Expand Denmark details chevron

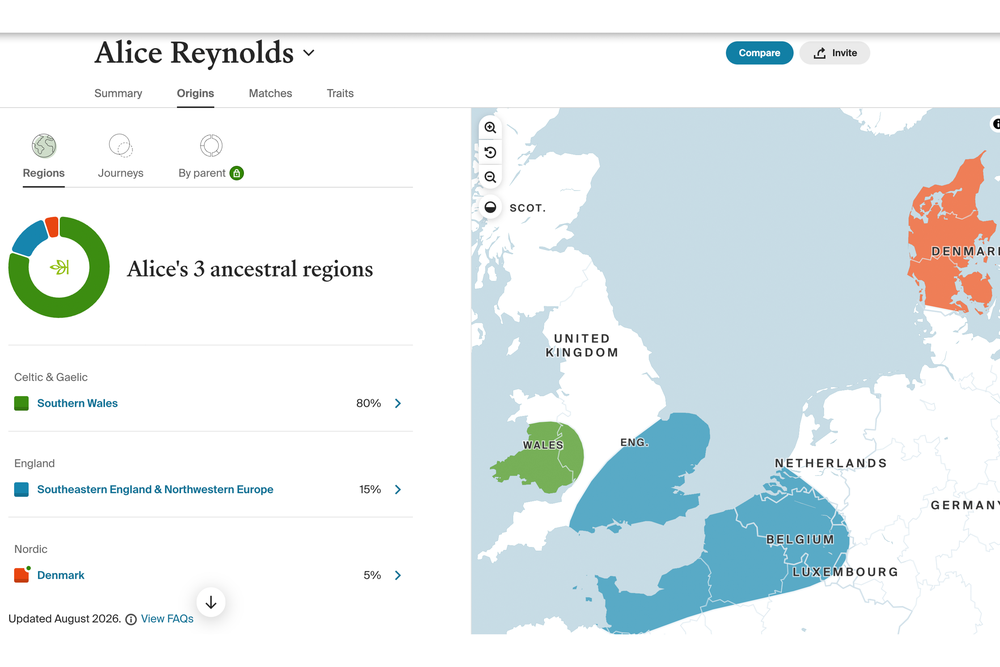[x=398, y=575]
